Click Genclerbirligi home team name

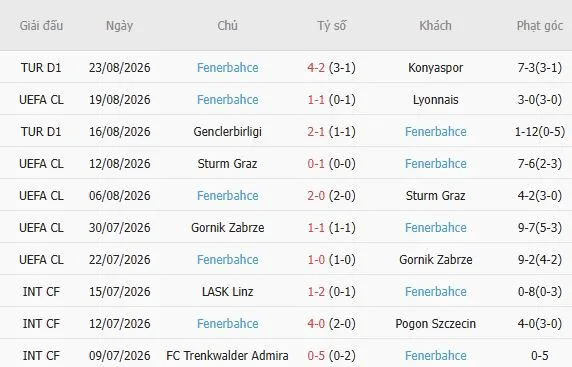pos(228,132)
